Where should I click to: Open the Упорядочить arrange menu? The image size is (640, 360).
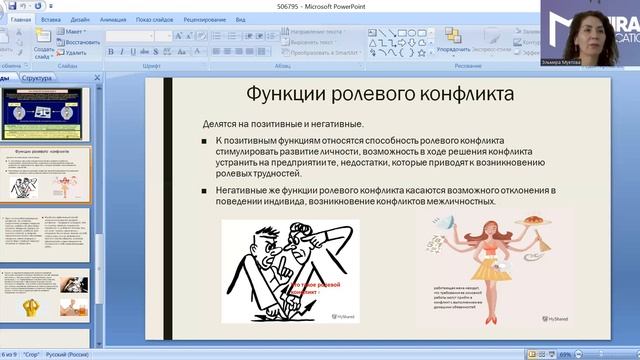pyautogui.click(x=453, y=42)
